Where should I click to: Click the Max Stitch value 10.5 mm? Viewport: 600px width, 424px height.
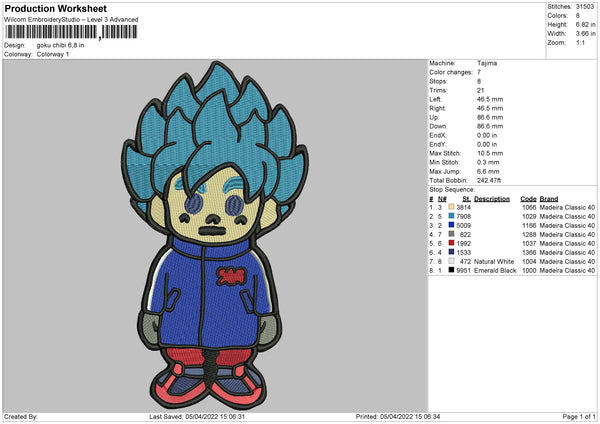point(490,153)
